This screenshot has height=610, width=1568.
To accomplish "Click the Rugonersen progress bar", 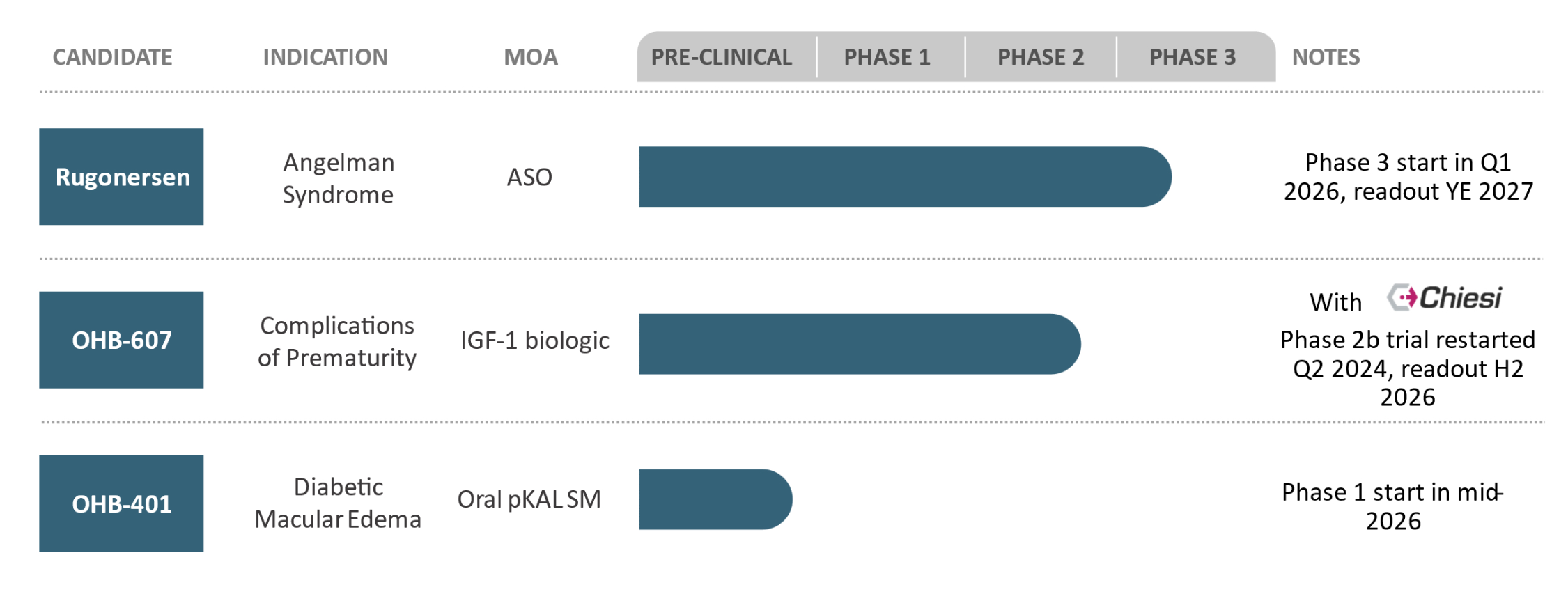I will pyautogui.click(x=905, y=177).
